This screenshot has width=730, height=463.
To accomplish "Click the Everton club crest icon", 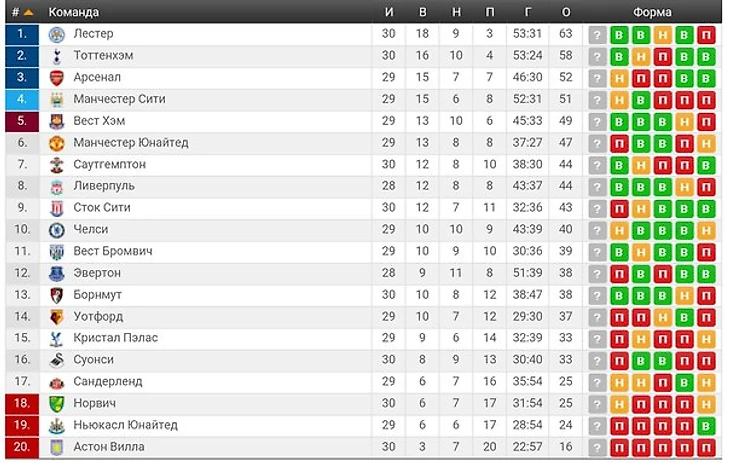I will (57, 274).
